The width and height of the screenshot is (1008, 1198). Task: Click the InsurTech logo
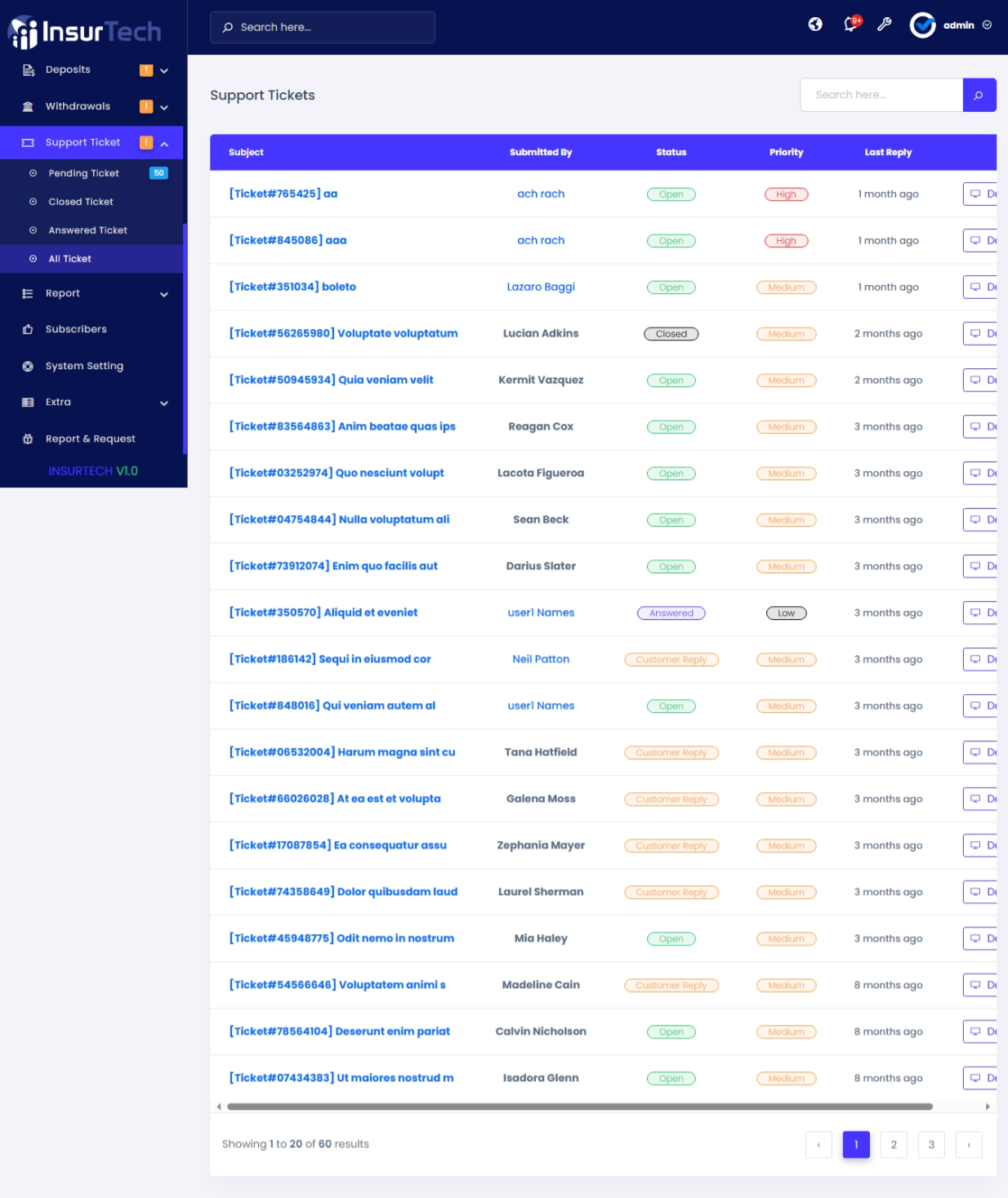(x=85, y=32)
